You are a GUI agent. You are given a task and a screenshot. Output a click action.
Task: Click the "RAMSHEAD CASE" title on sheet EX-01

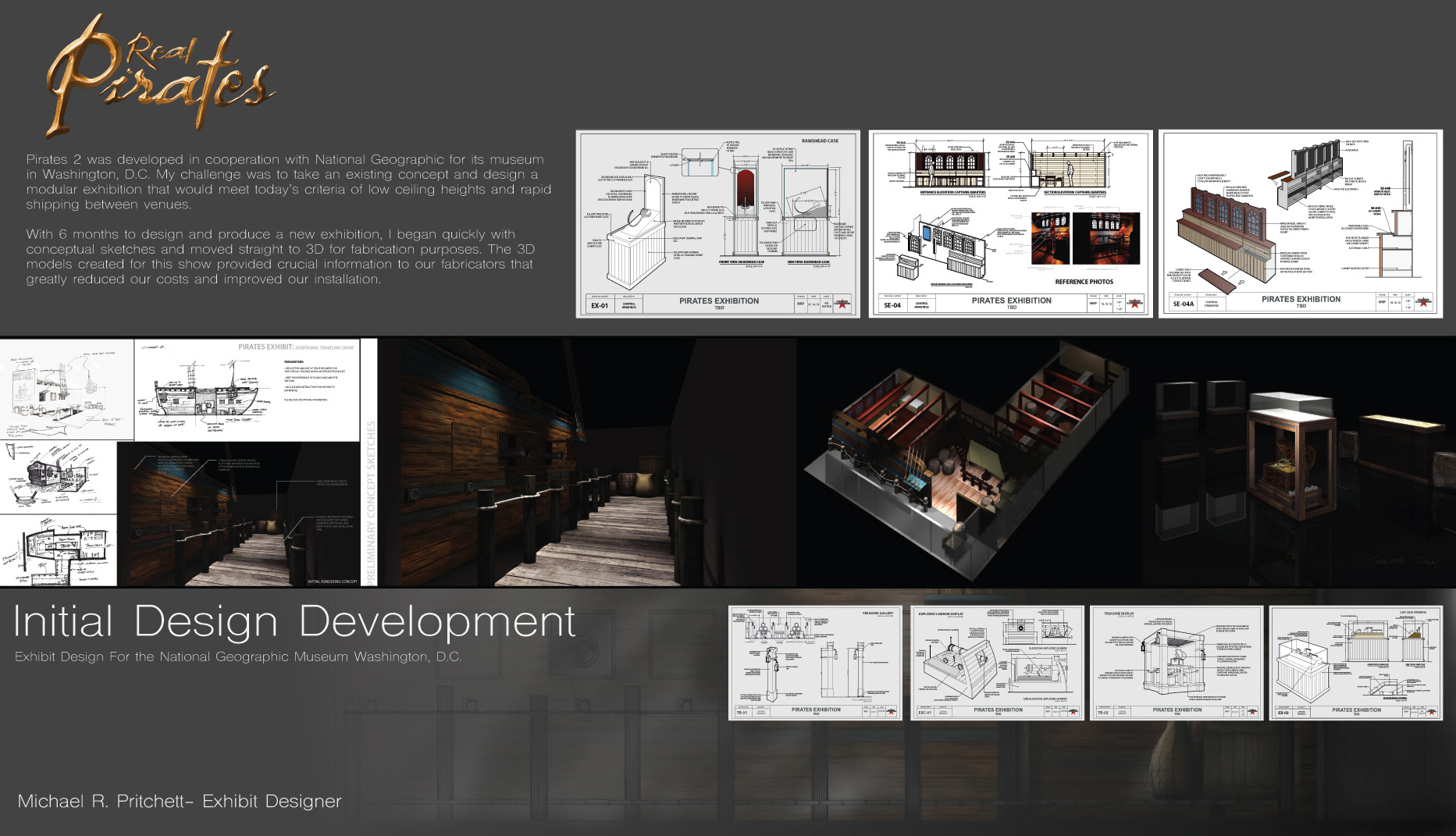pos(820,141)
